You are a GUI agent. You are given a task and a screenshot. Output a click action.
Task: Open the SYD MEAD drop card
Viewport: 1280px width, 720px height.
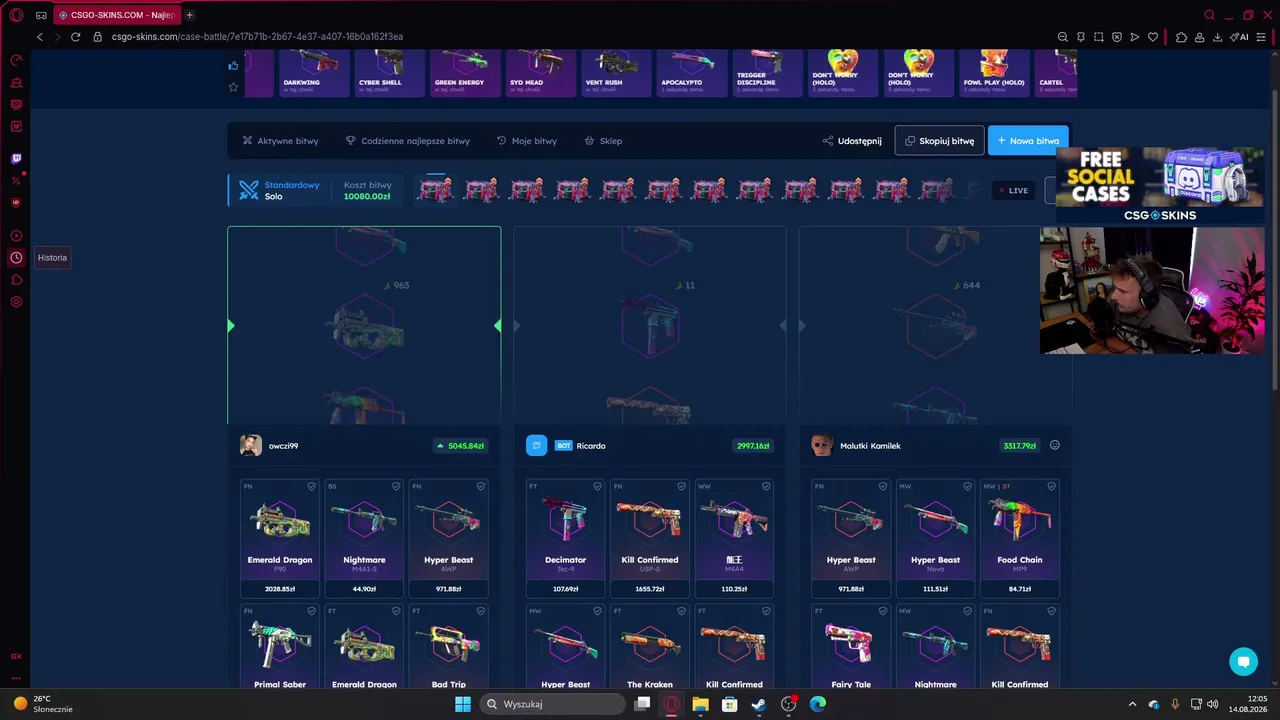[541, 73]
